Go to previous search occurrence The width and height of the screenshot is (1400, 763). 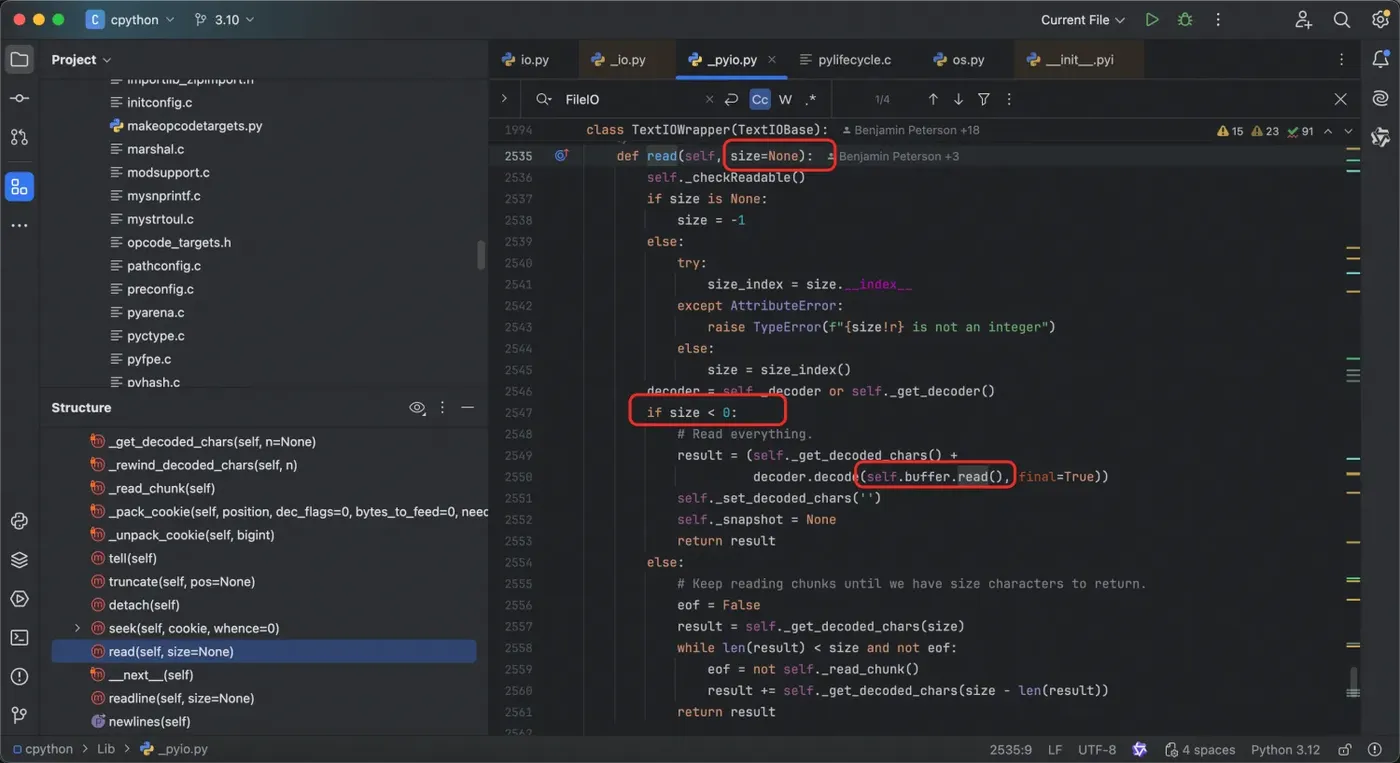(x=933, y=100)
